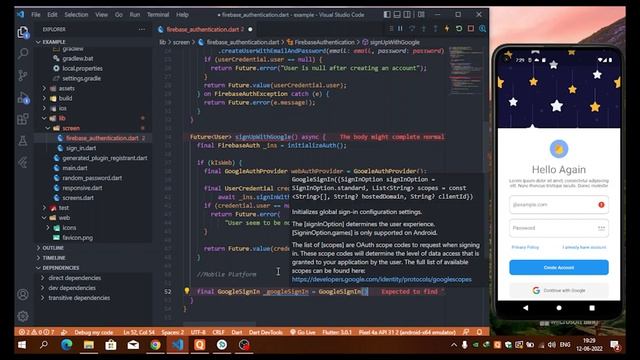Viewport: 640px width, 360px height.
Task: Open the Run and Debug view
Action: point(23,98)
